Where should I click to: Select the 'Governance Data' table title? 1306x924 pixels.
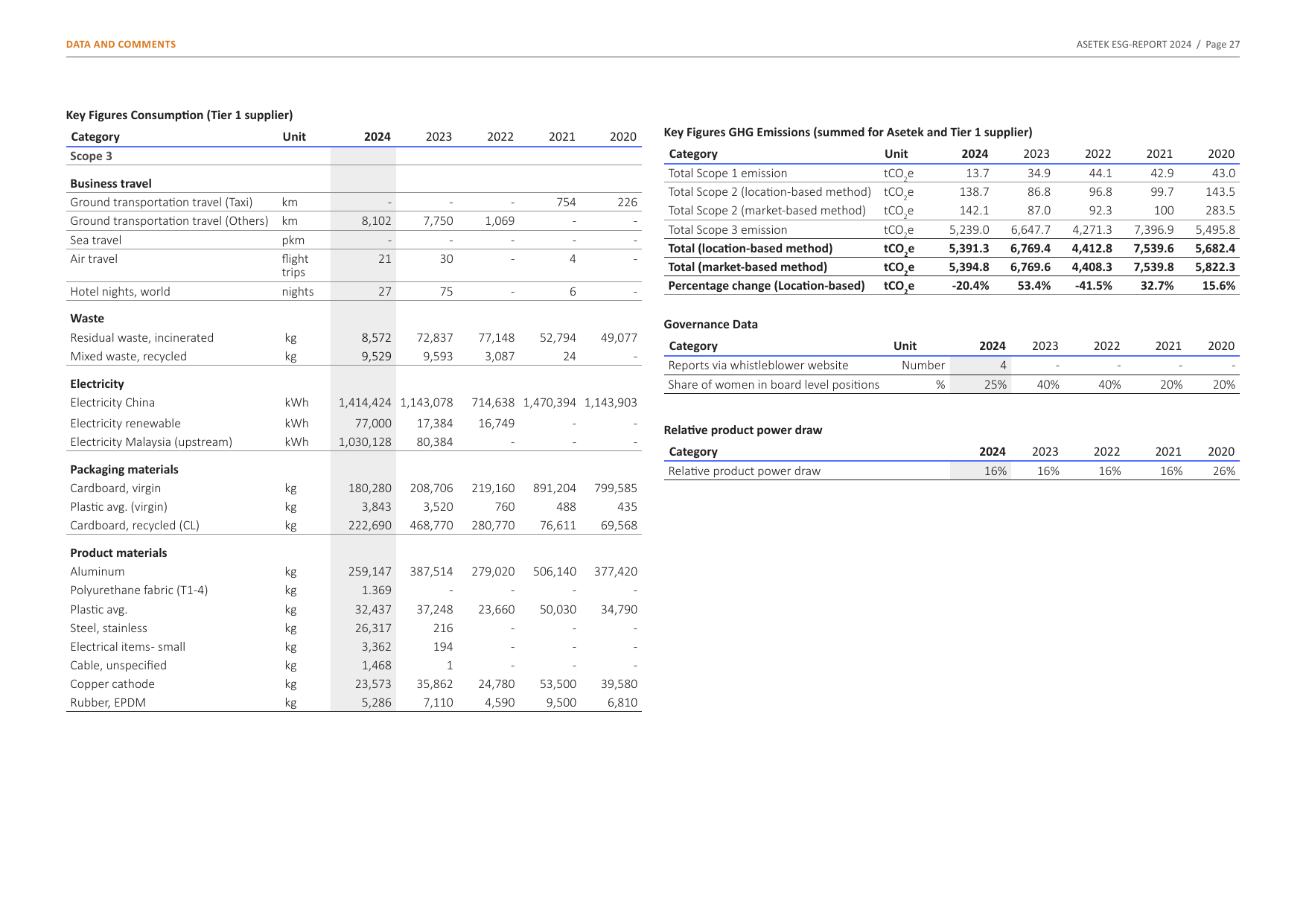pyautogui.click(x=710, y=325)
